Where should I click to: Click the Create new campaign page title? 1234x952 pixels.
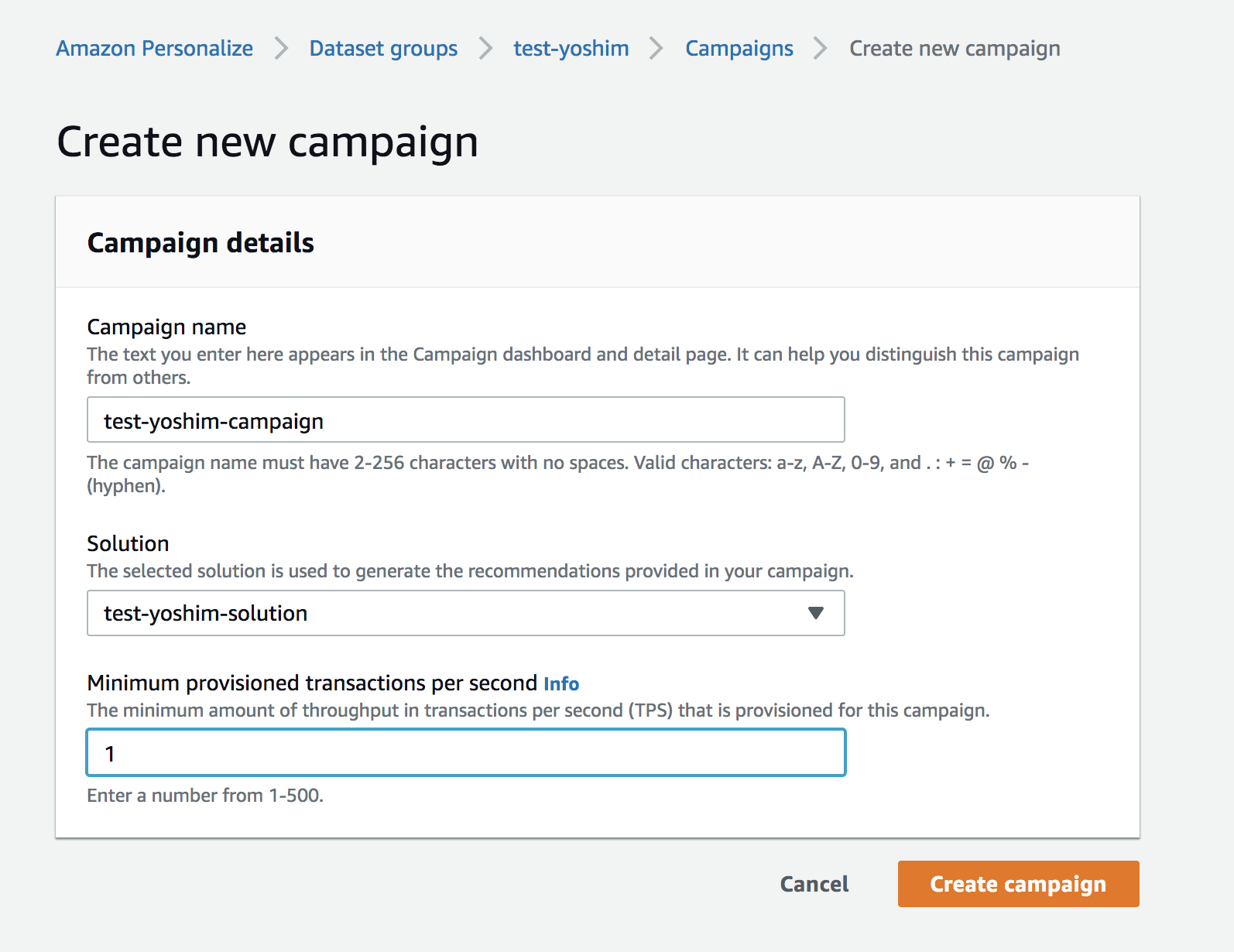[x=267, y=142]
